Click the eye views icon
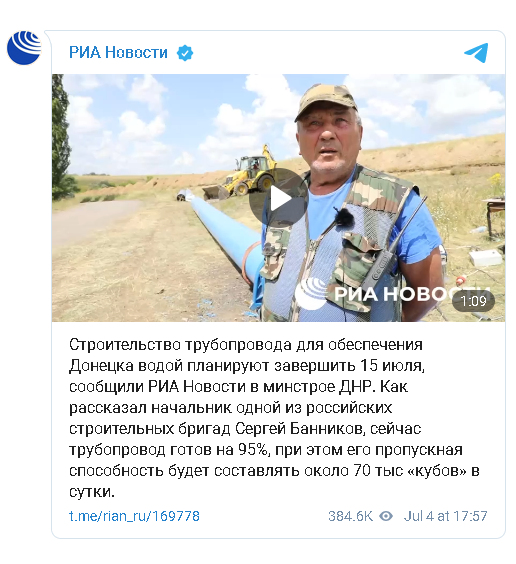The height and width of the screenshot is (564, 516). pyautogui.click(x=386, y=516)
